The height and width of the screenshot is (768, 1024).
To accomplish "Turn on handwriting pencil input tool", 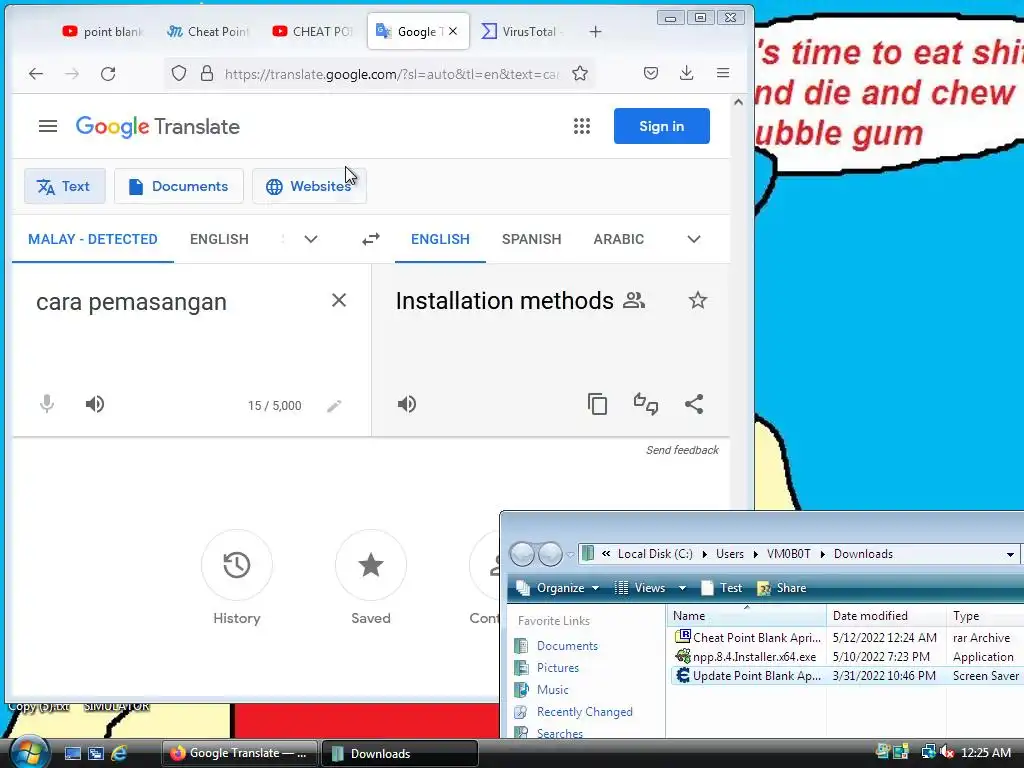I will point(334,406).
